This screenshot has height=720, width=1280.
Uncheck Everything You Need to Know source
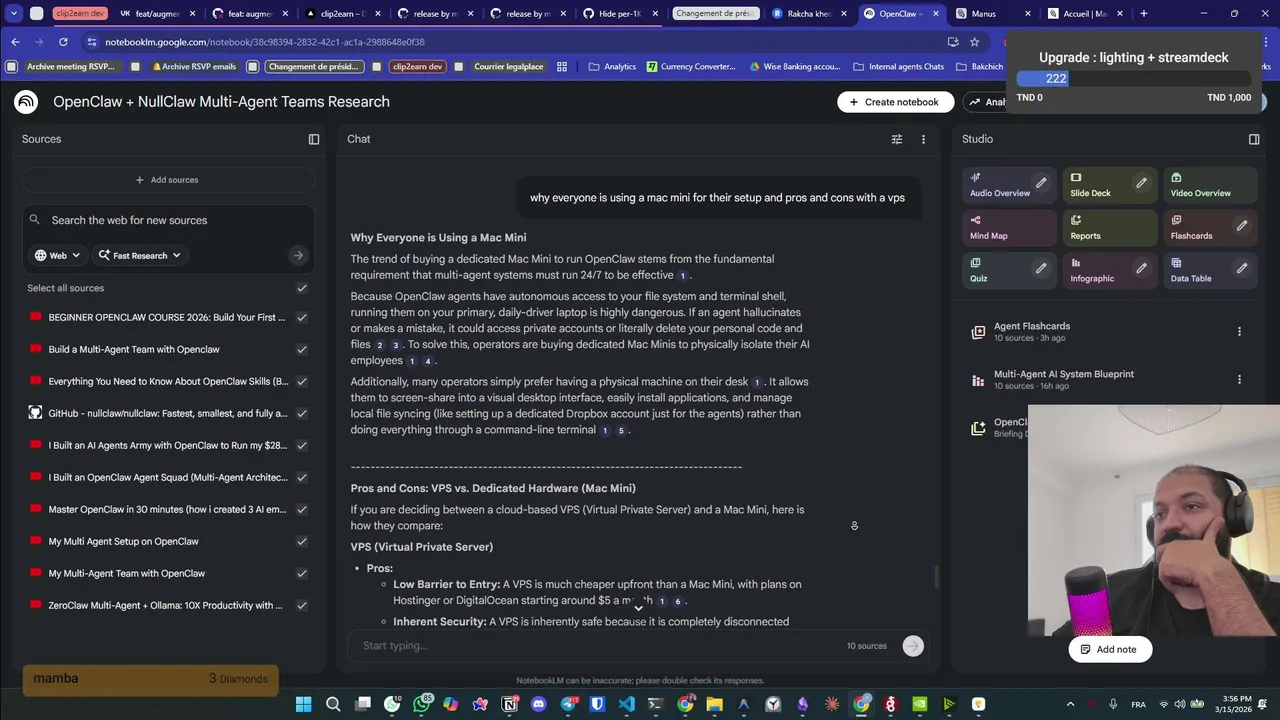point(301,381)
